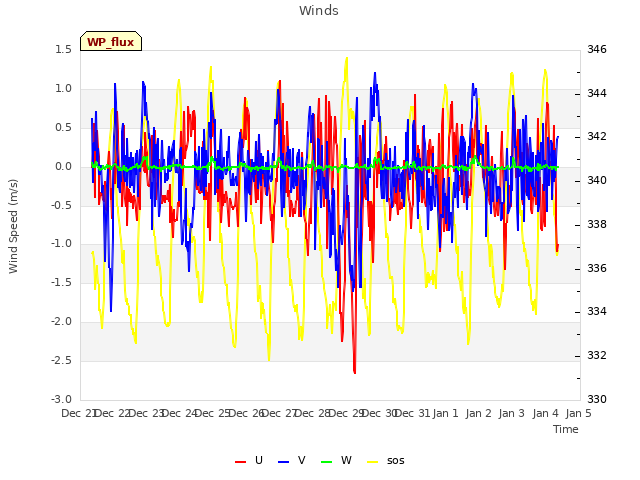The width and height of the screenshot is (640, 480).
Task: Select the 'sos' legend label
Action: point(396,461)
